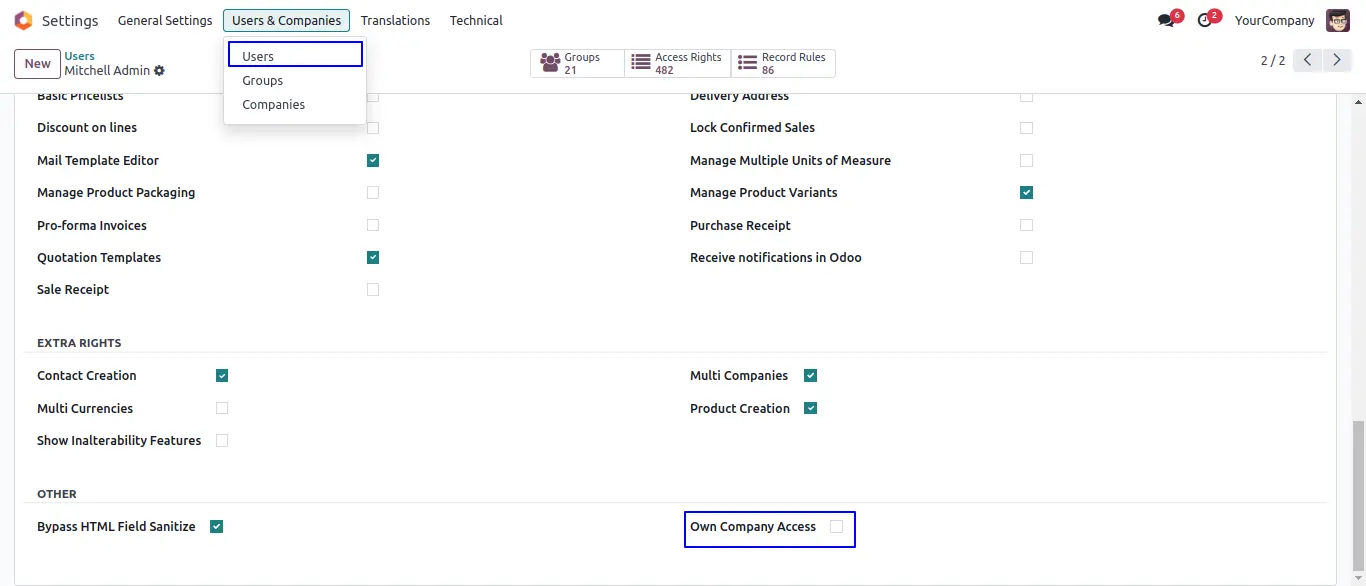1366x586 pixels.
Task: Click the Mitchell Admin avatar picture
Action: pos(1337,21)
